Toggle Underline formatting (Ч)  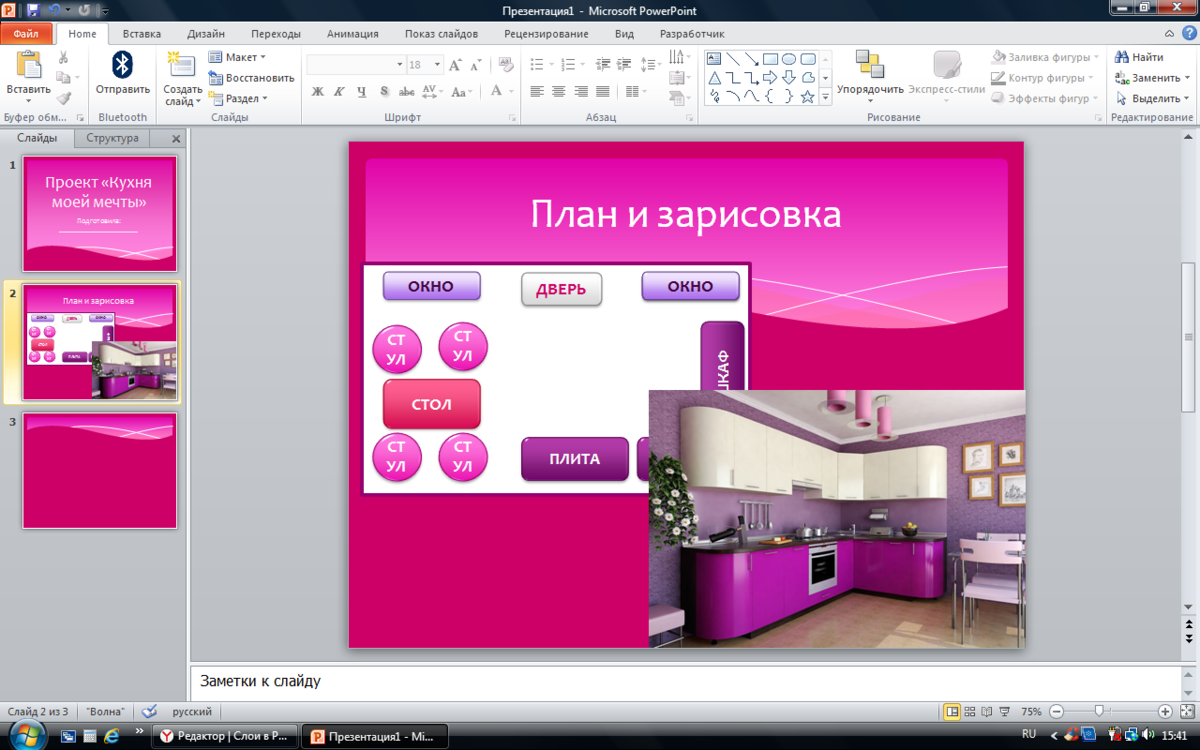pos(361,92)
